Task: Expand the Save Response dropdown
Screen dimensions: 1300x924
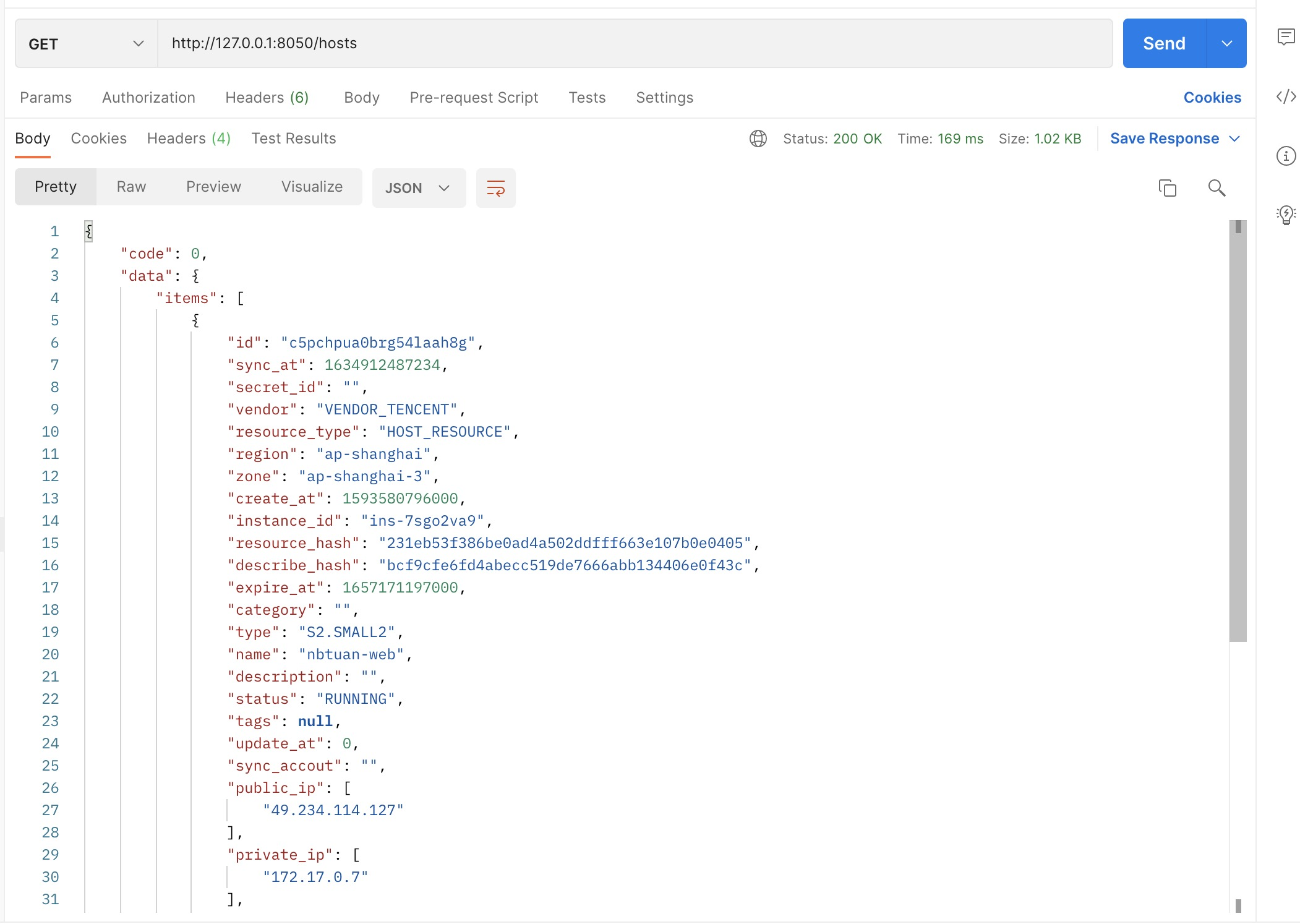Action: (1234, 139)
